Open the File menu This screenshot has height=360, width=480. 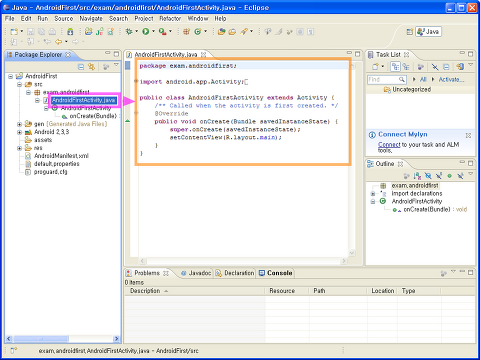[x=10, y=19]
